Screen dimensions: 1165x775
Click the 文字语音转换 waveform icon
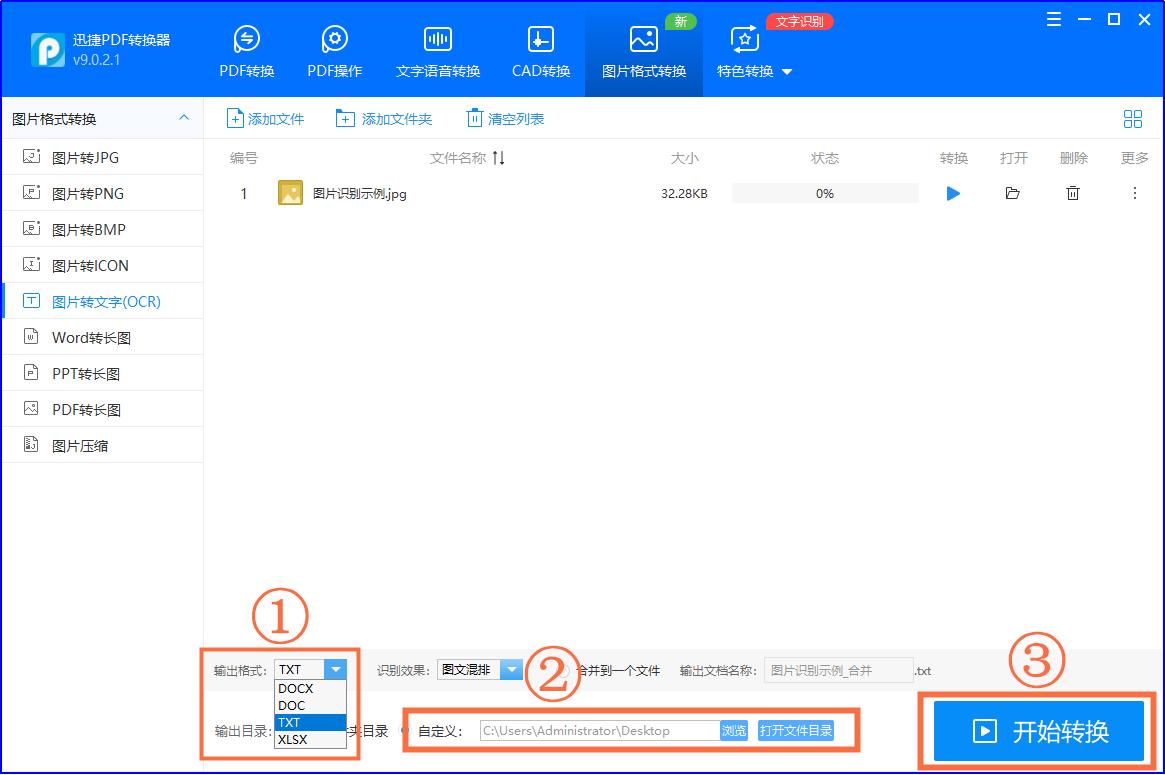pyautogui.click(x=438, y=39)
